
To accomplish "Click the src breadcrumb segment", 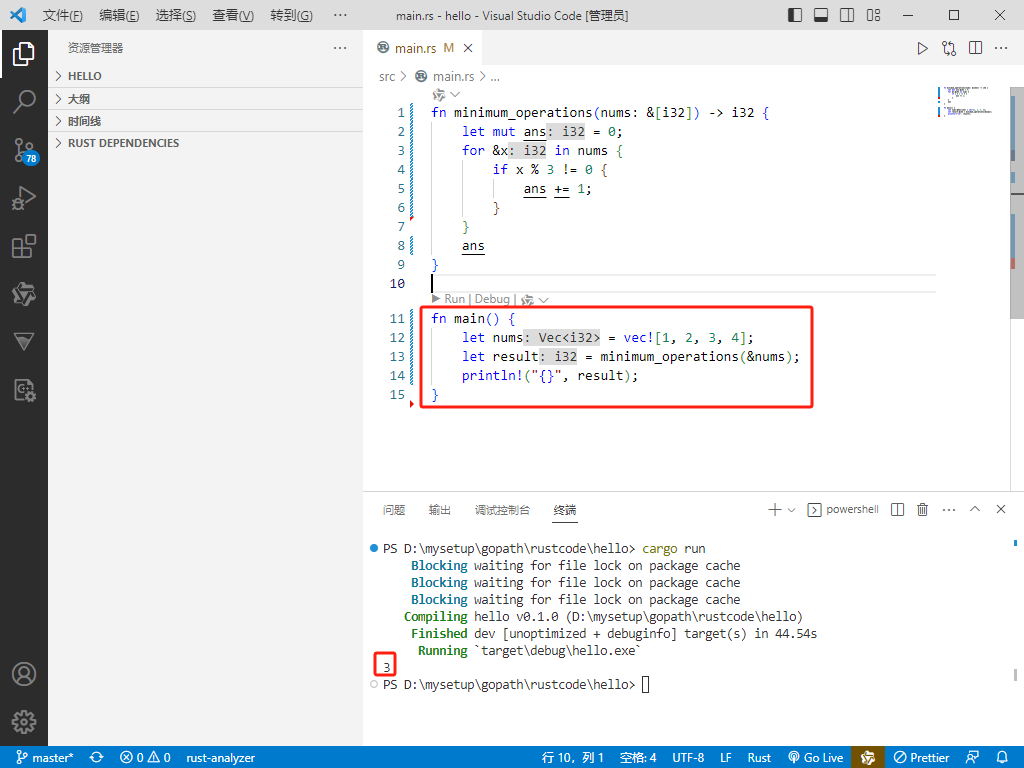I will (x=387, y=77).
